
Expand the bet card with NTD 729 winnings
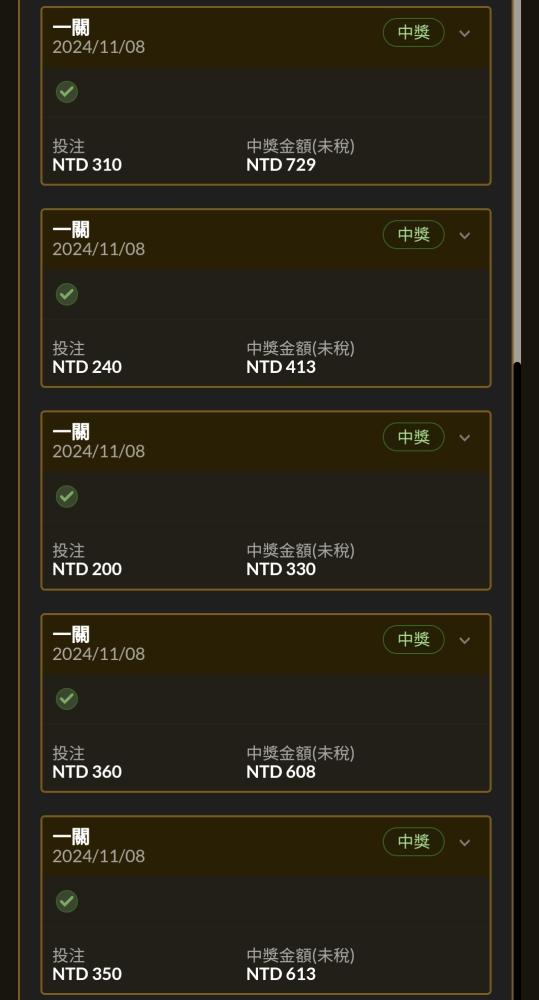tap(465, 33)
